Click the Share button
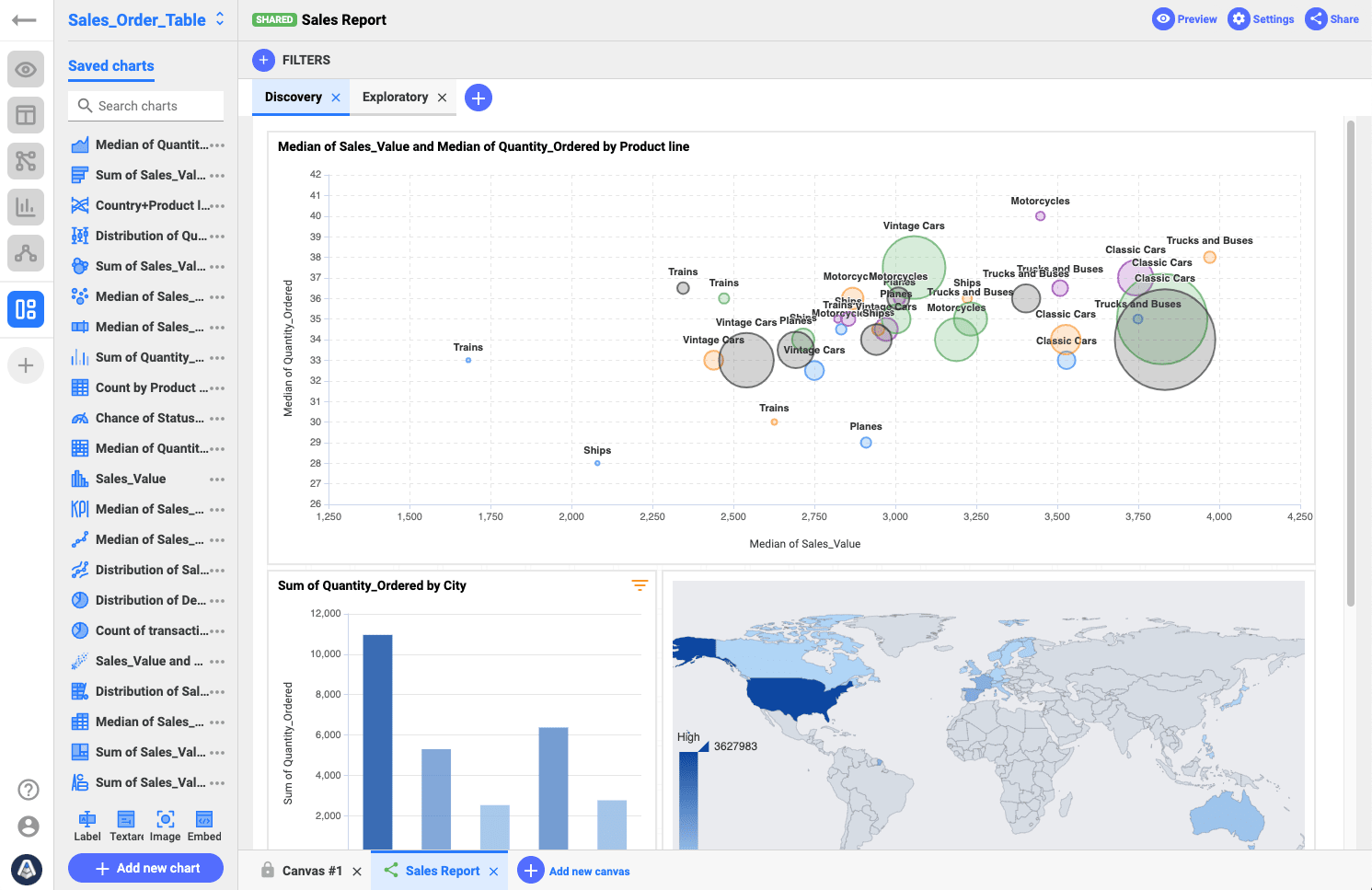 pyautogui.click(x=1332, y=18)
